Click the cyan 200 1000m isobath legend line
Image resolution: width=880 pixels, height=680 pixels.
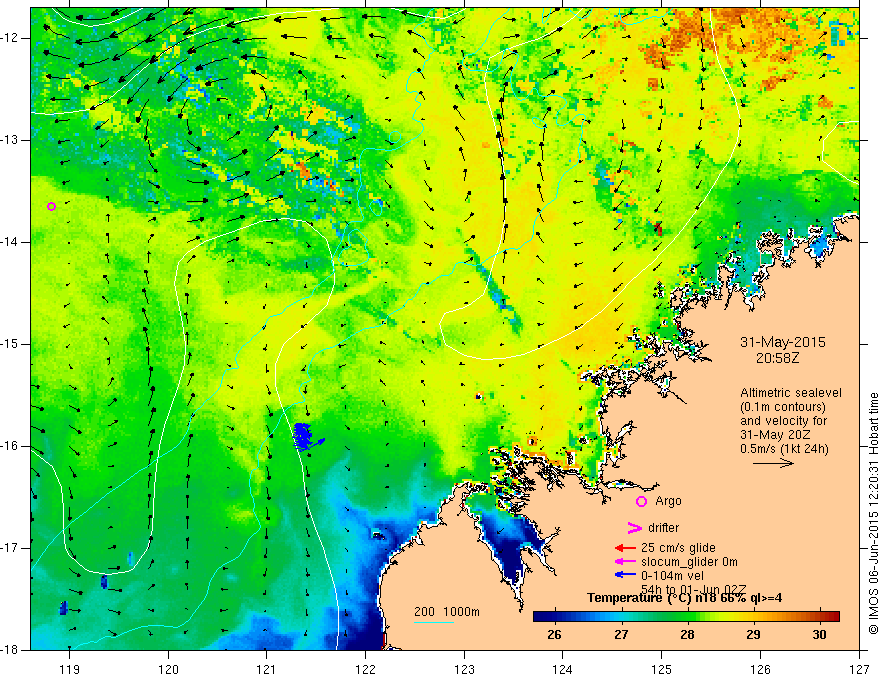pos(434,622)
